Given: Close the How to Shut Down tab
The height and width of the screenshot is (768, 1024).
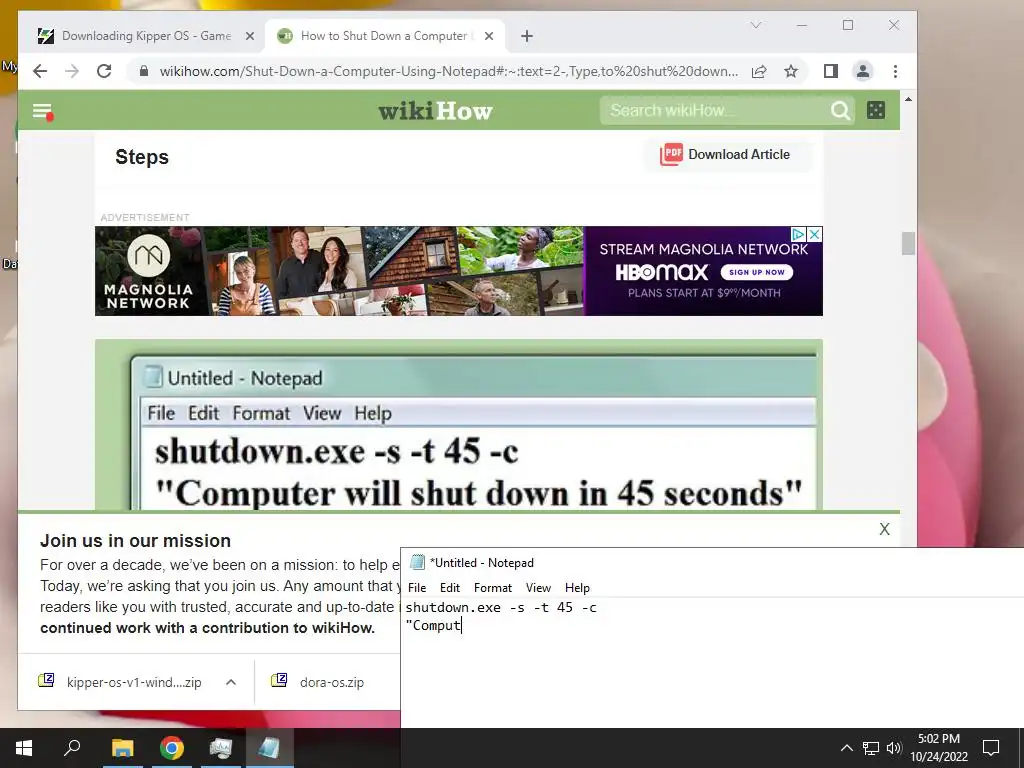Looking at the screenshot, I should click(x=488, y=36).
